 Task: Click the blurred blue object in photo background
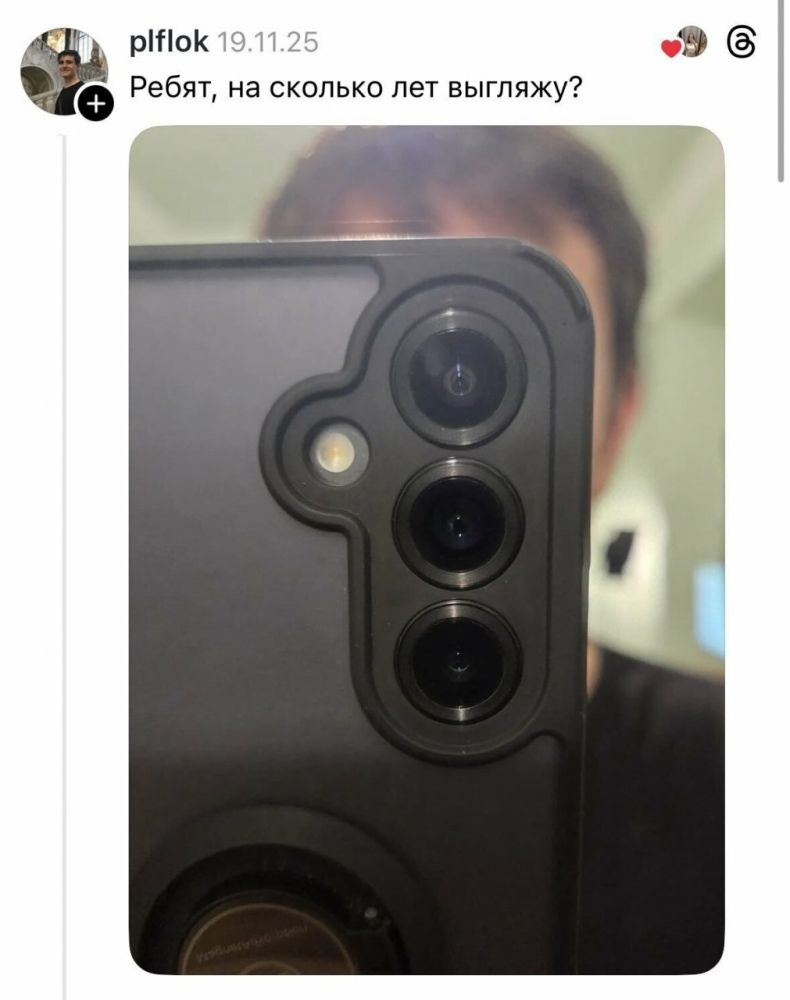pos(710,609)
